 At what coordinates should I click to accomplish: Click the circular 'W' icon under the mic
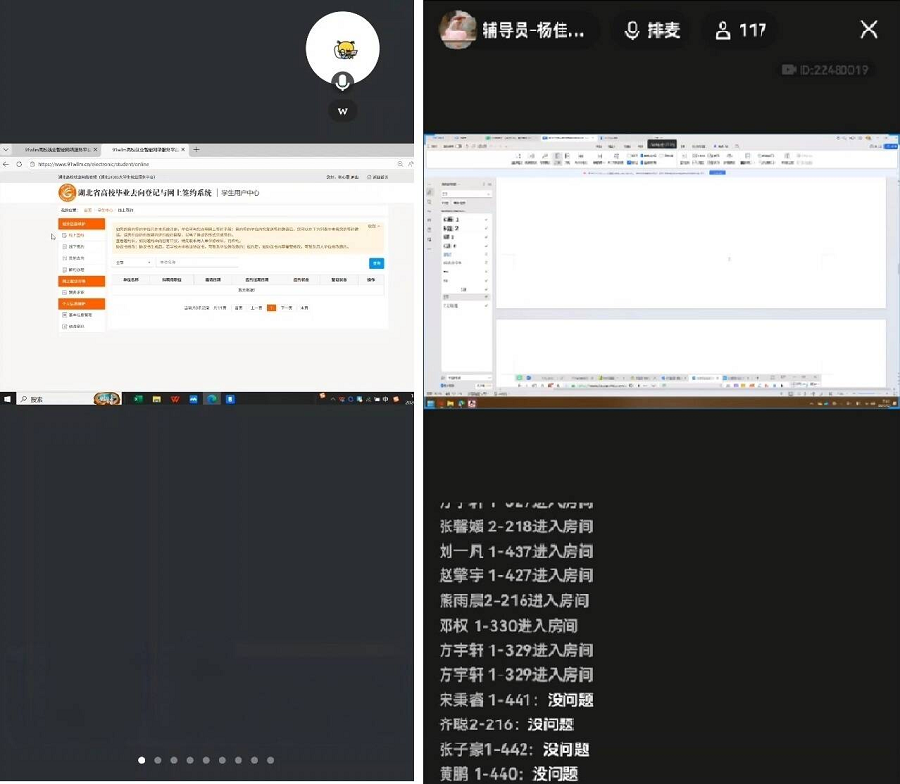click(x=343, y=111)
